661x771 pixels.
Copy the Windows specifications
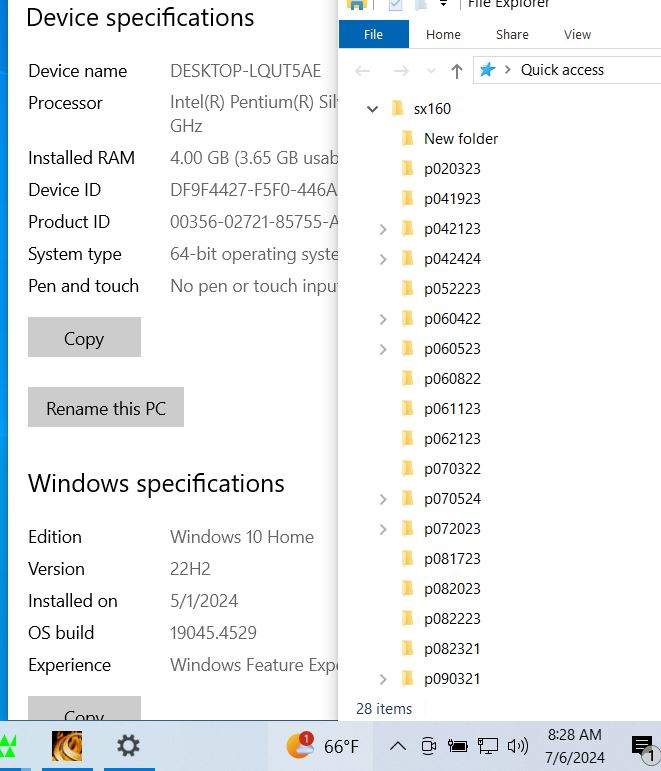click(84, 709)
